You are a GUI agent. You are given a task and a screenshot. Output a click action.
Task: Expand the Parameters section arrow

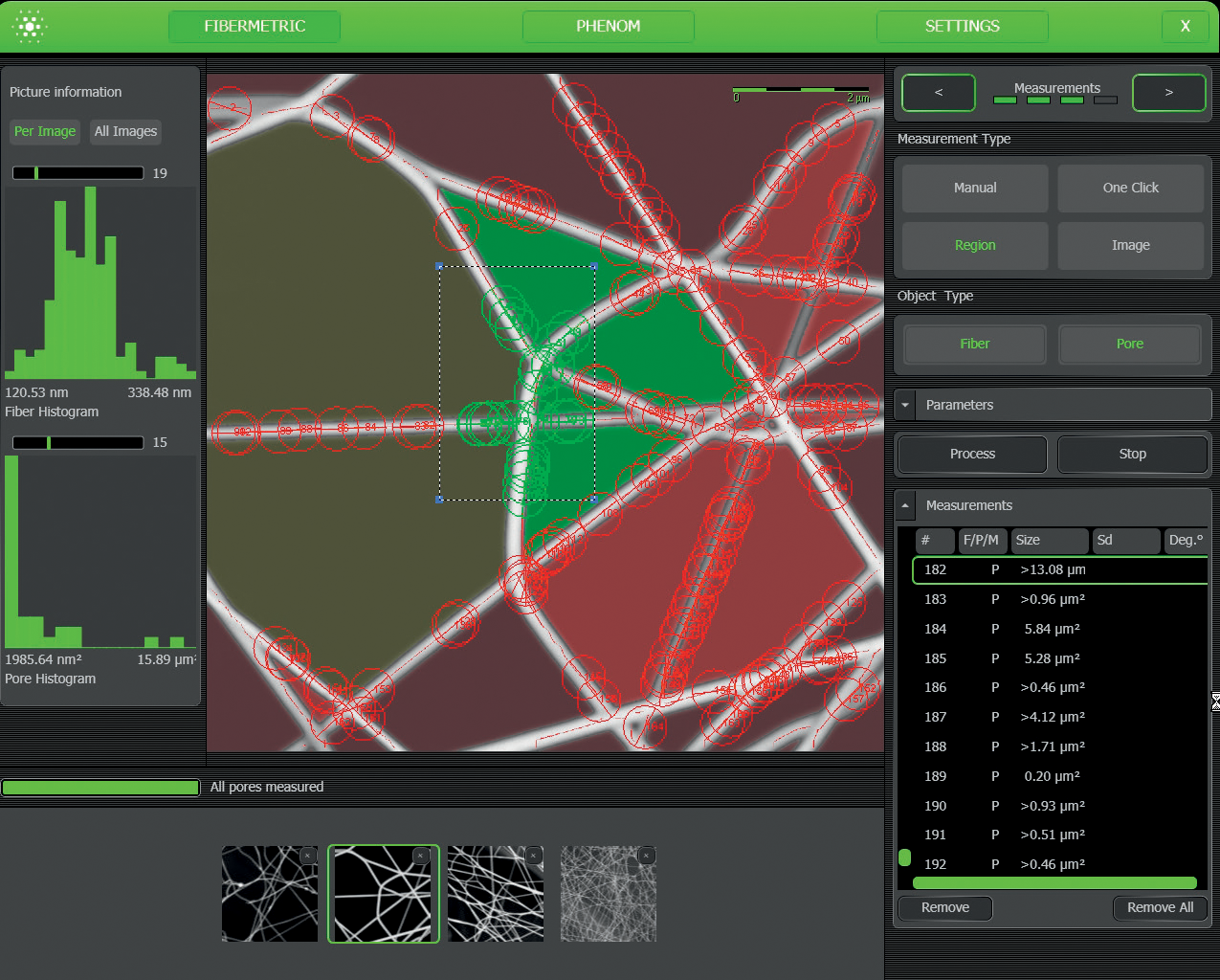[x=905, y=405]
